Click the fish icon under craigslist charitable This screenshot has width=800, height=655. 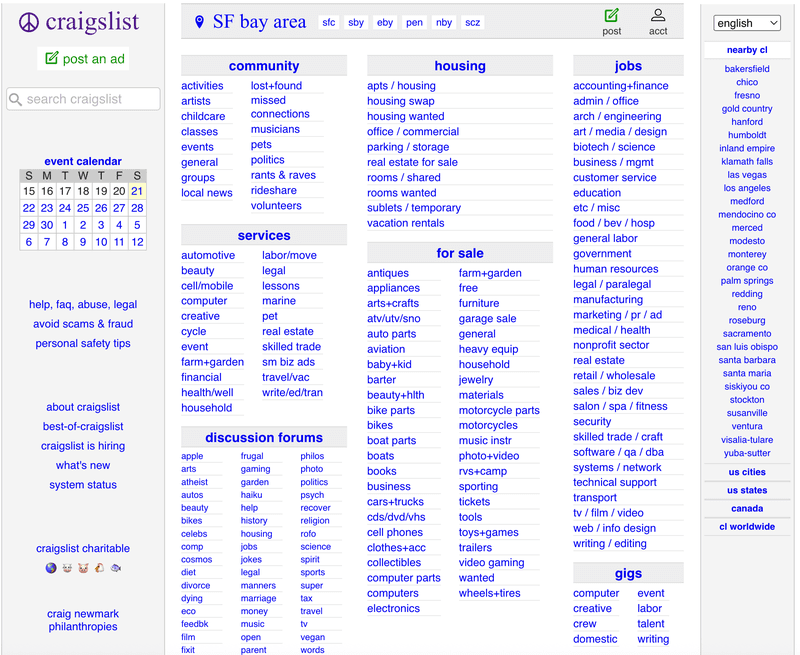[x=115, y=568]
